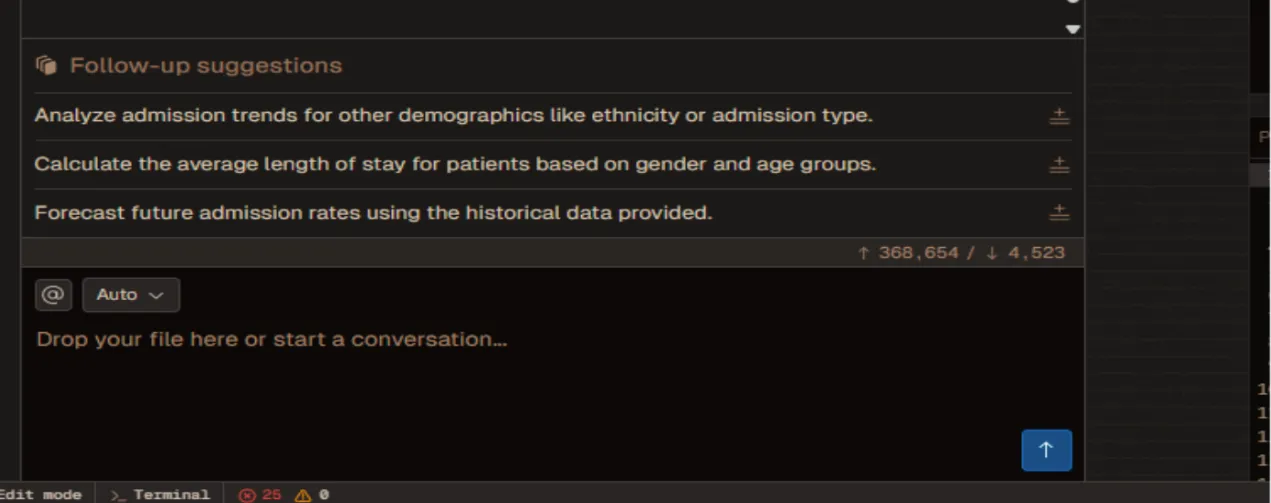Image resolution: width=1271 pixels, height=503 pixels.
Task: Click the Follow-up suggestions stack icon
Action: (46, 66)
